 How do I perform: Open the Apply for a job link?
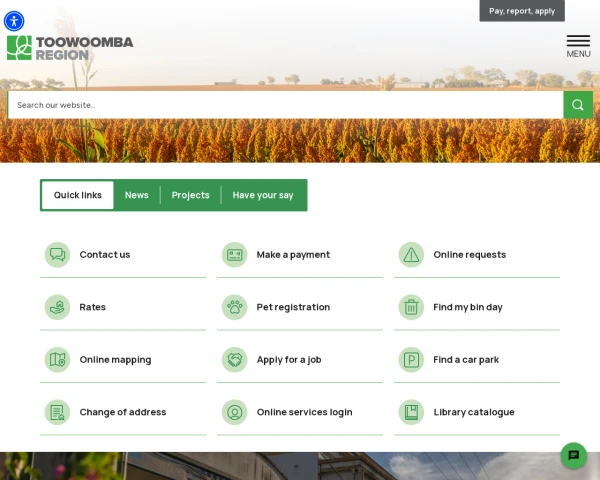289,360
